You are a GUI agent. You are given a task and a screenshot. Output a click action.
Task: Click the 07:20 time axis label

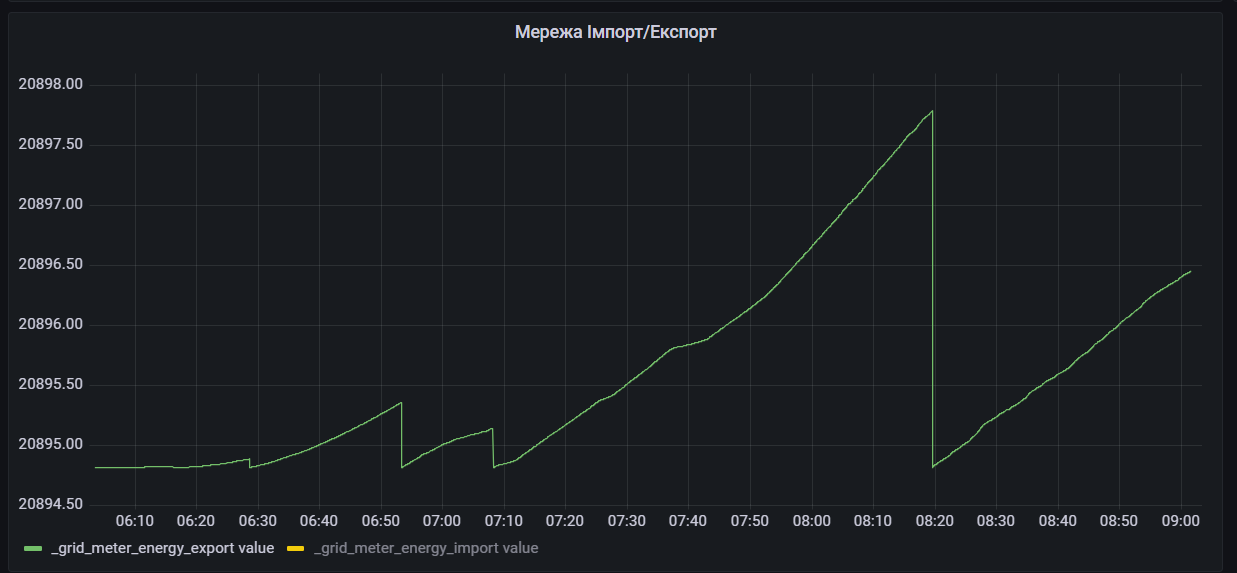click(565, 521)
